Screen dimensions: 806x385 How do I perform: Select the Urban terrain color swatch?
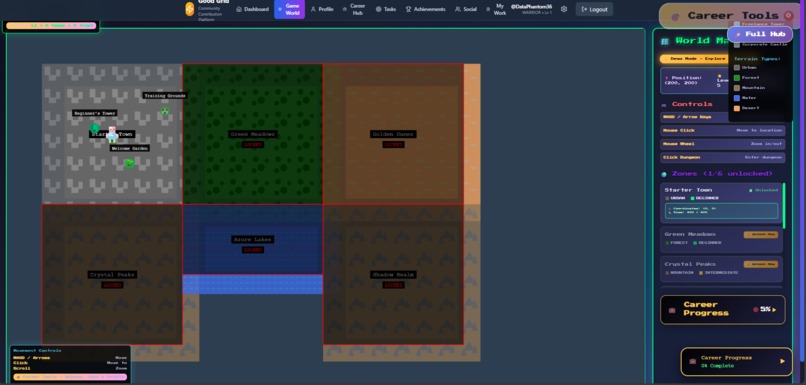click(737, 67)
